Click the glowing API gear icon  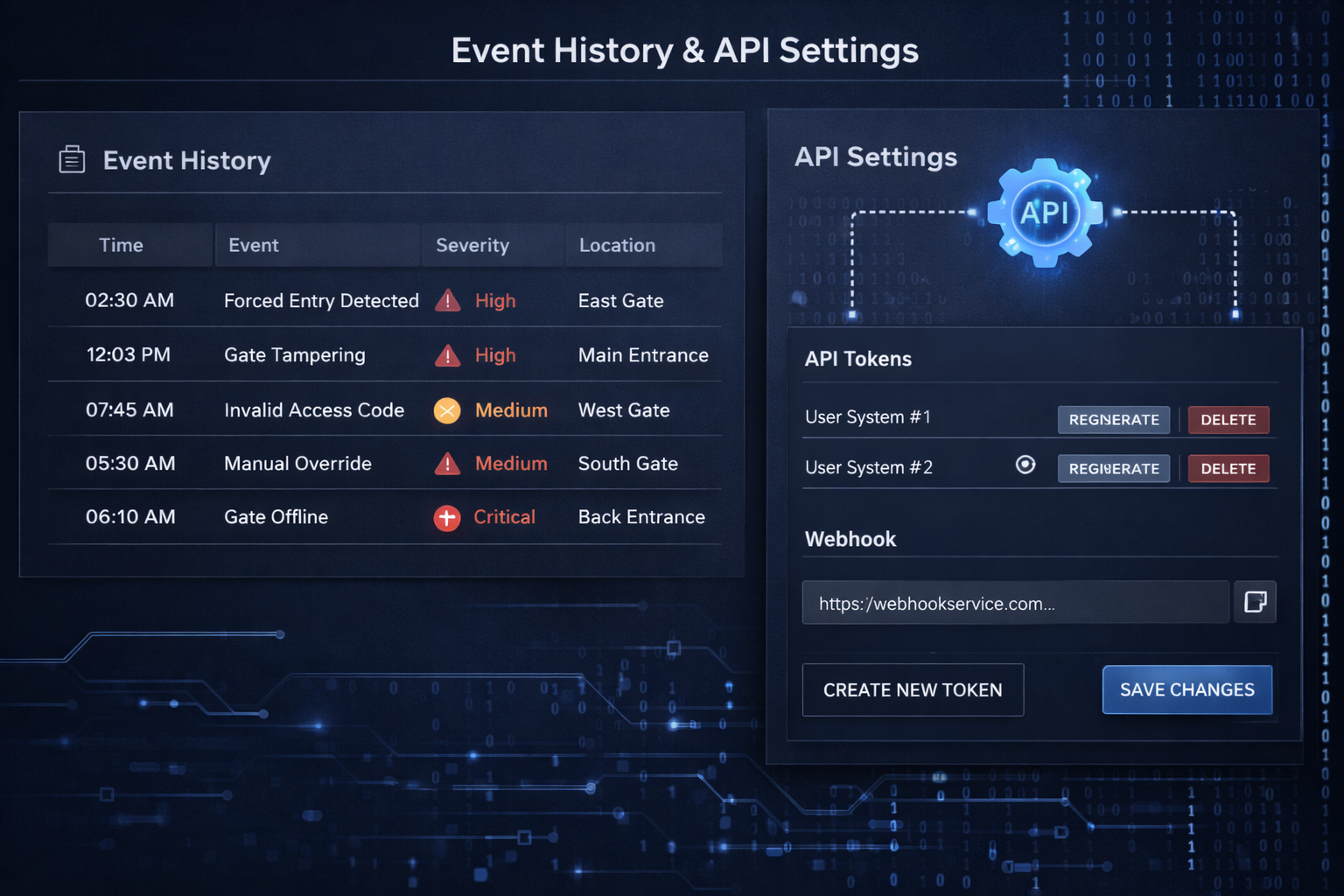pyautogui.click(x=1045, y=213)
